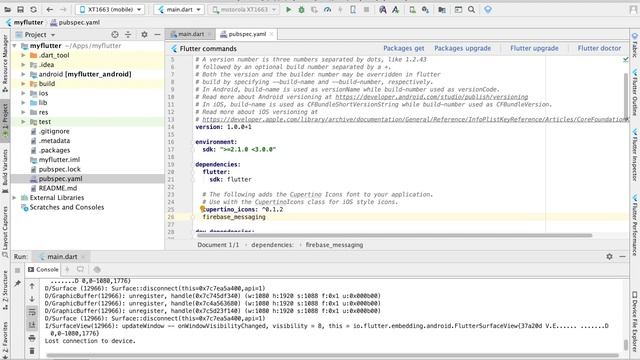Open Flutter Outline side tab
Viewport: 640px width, 360px height.
click(635, 92)
